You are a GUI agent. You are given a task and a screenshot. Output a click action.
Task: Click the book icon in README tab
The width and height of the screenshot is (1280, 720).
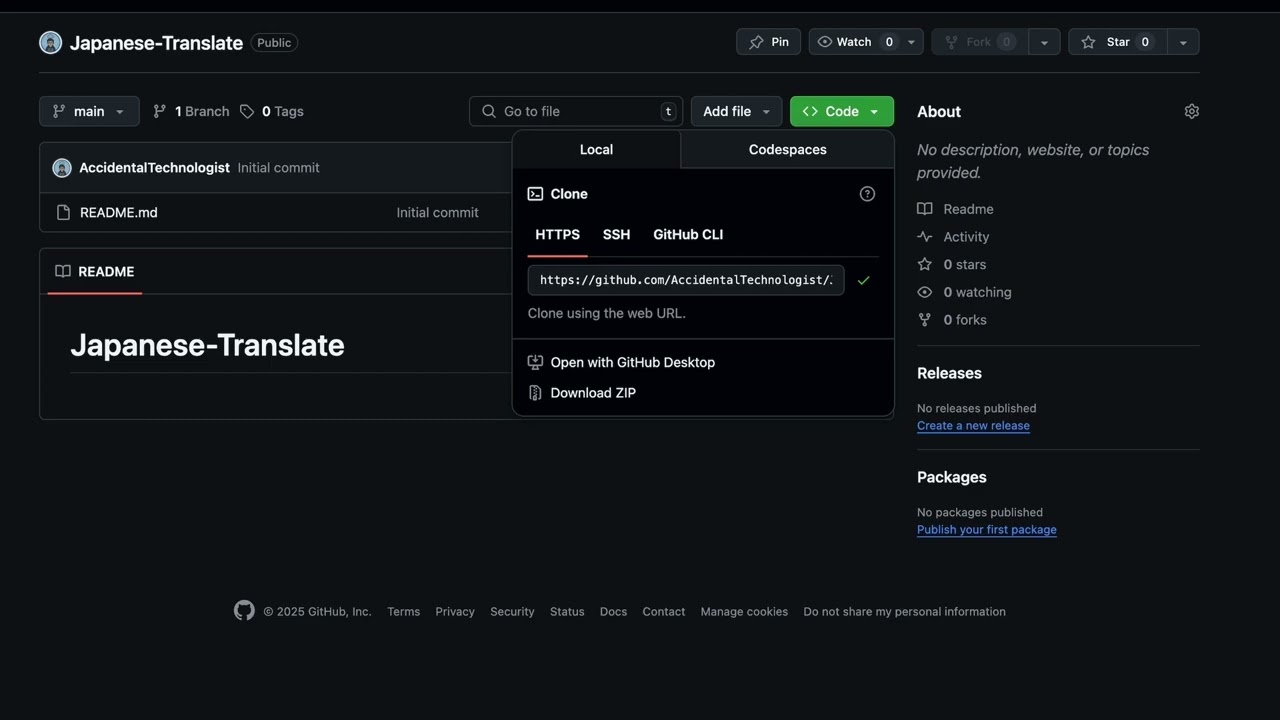click(x=63, y=271)
